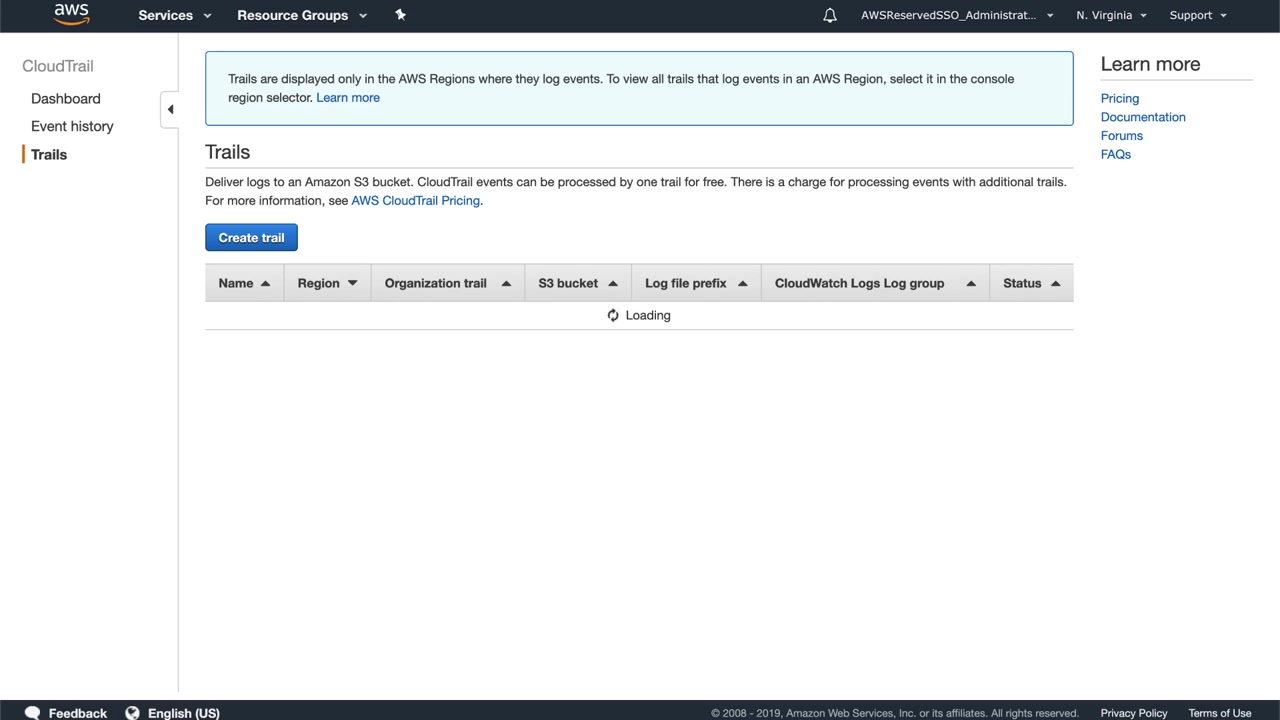The height and width of the screenshot is (720, 1280).
Task: Click the Create trail button
Action: pyautogui.click(x=251, y=238)
